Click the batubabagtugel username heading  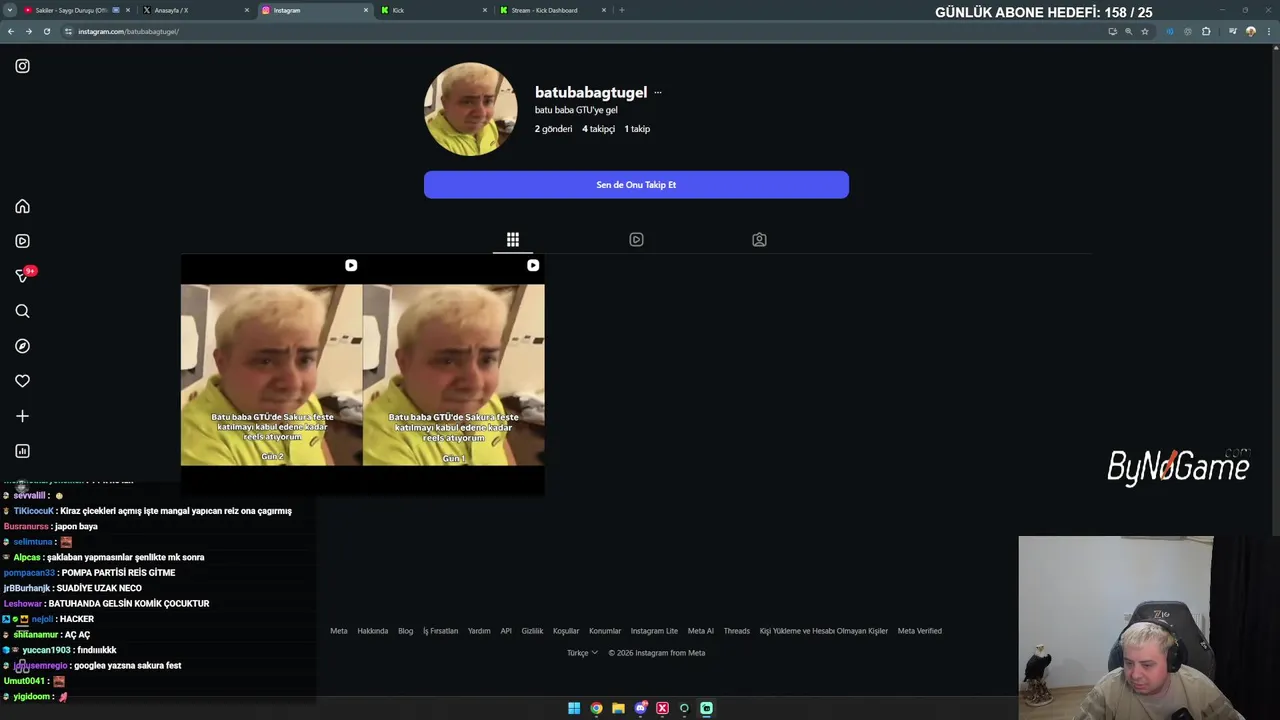click(x=591, y=92)
